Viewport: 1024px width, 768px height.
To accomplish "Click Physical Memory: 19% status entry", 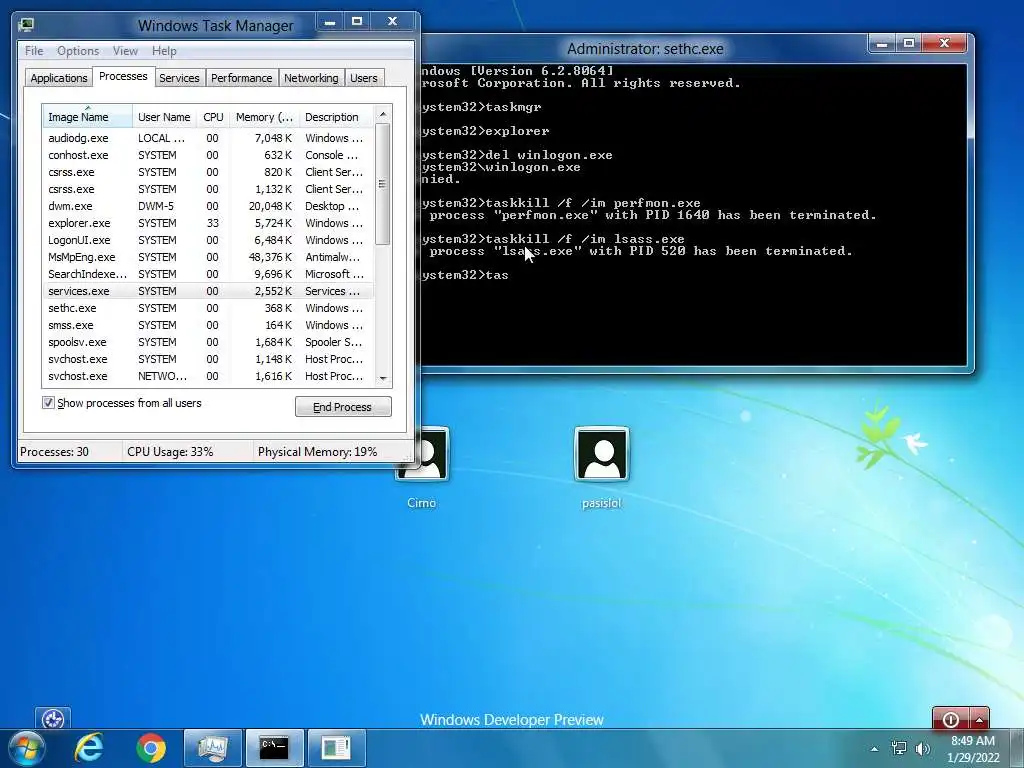I will (317, 452).
